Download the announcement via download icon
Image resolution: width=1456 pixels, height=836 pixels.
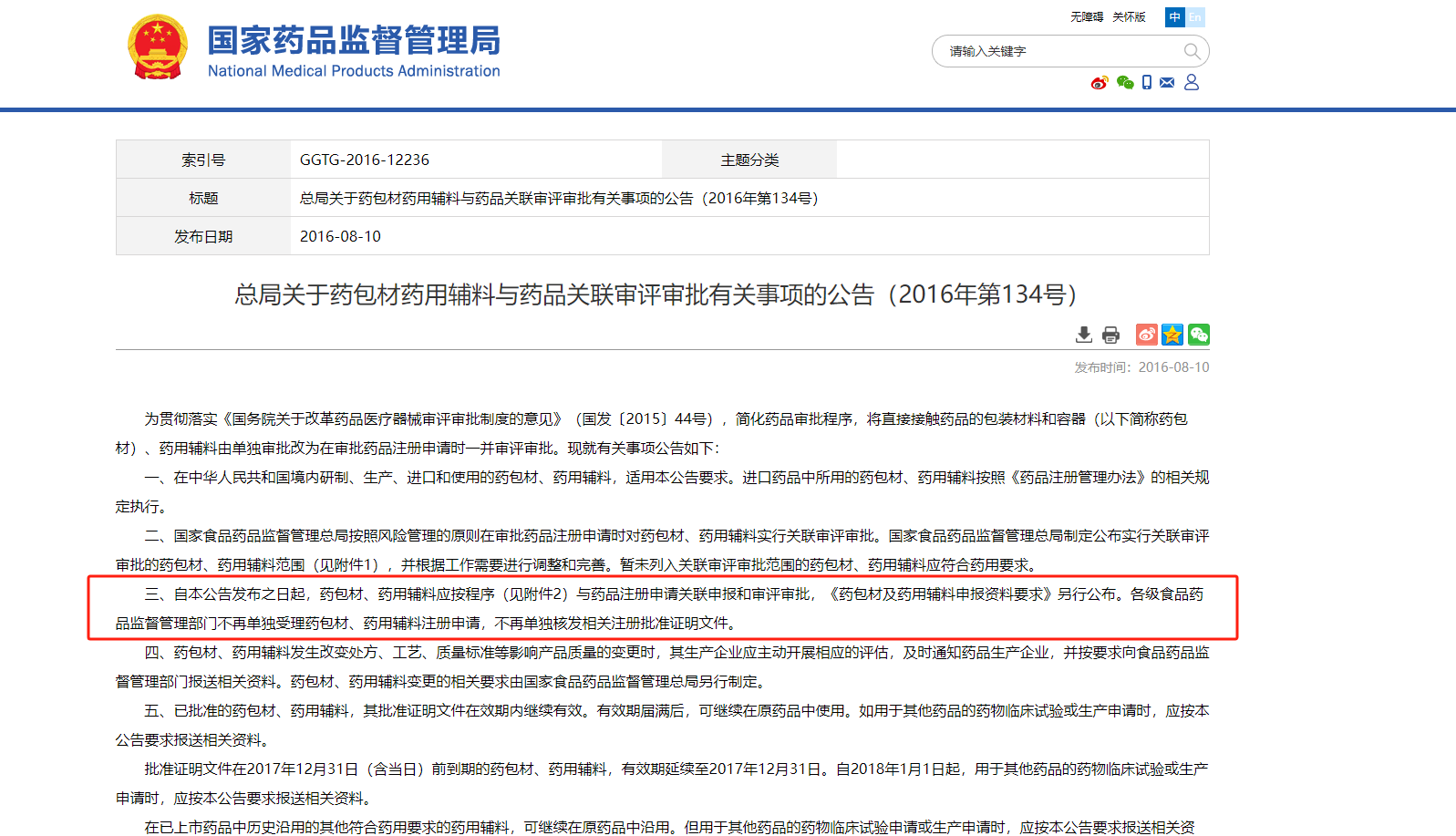[x=1084, y=335]
